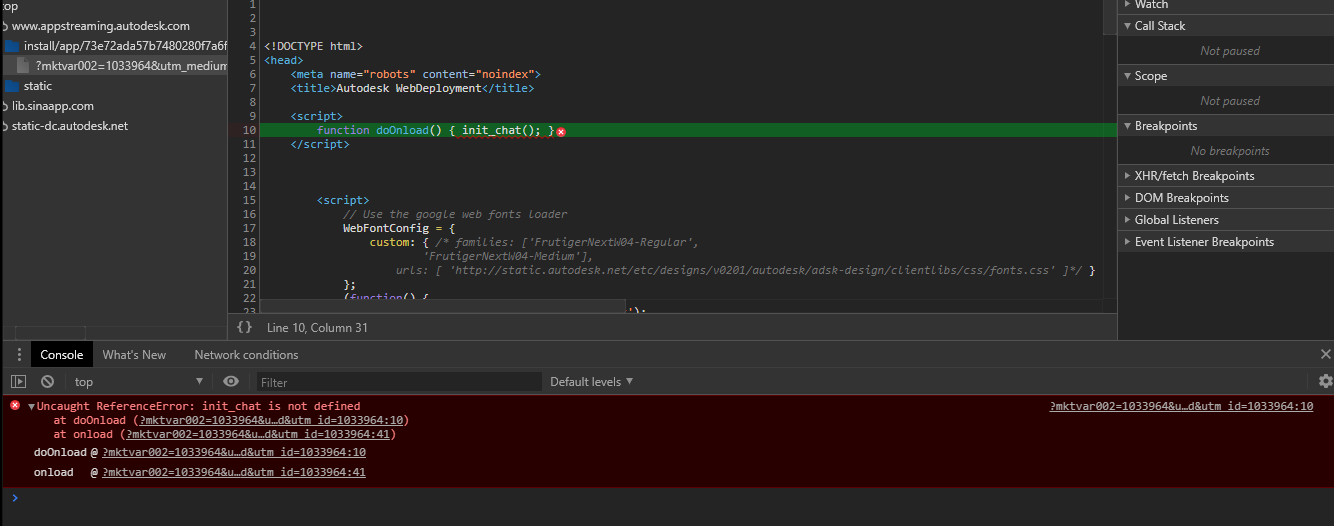
Task: Select static-dc.autodesk.net in file tree
Action: click(x=70, y=126)
